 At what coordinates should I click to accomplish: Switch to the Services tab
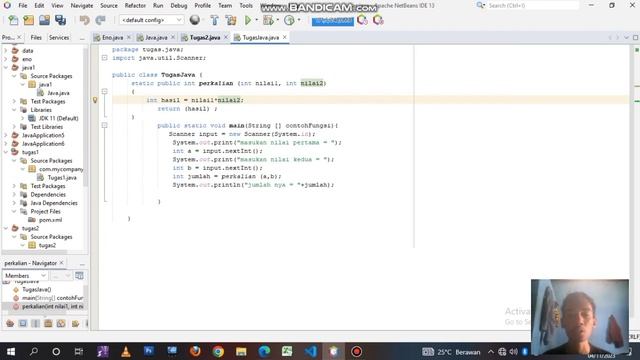pyautogui.click(x=59, y=38)
